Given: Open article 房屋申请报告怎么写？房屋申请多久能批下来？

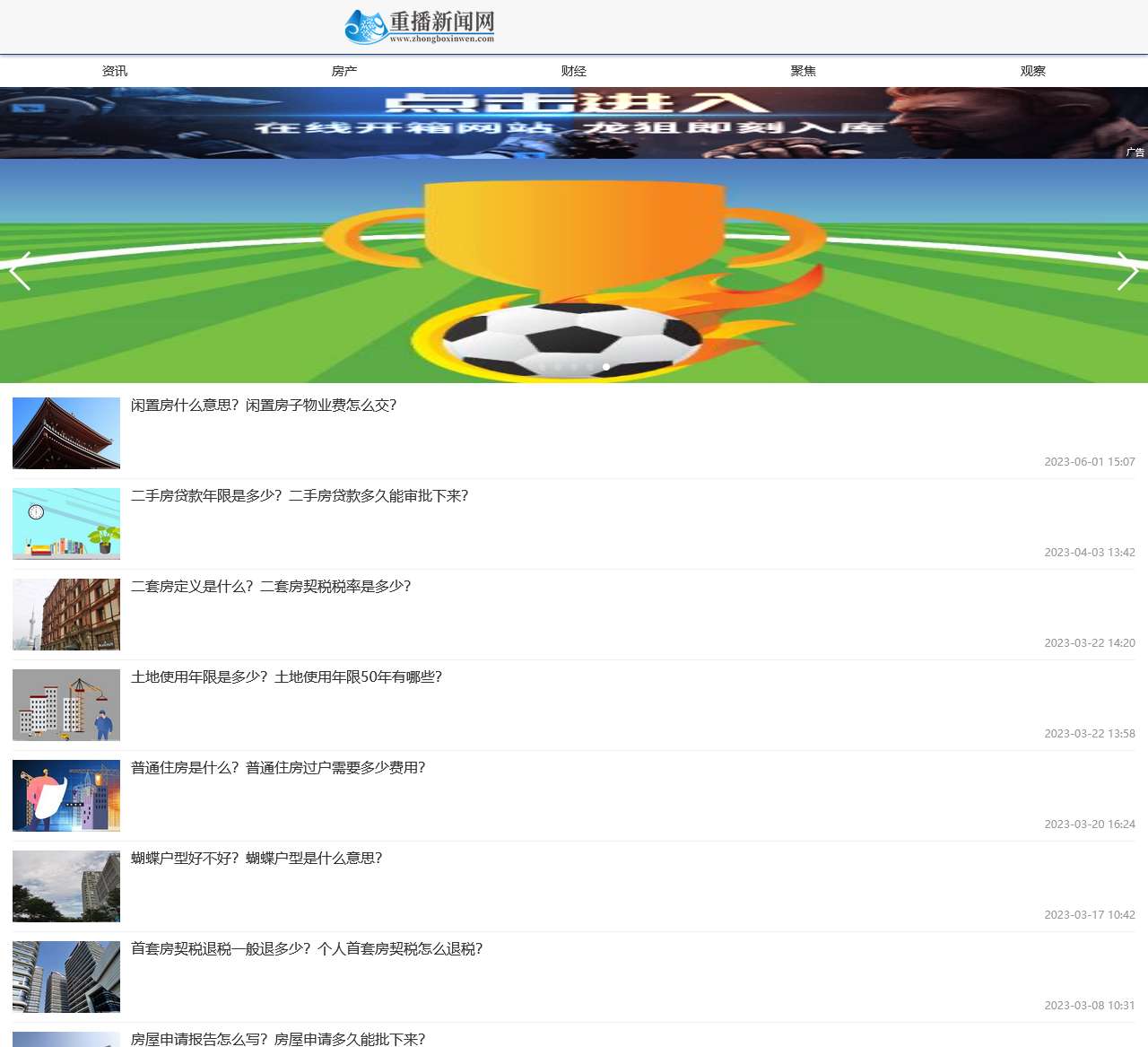Looking at the screenshot, I should tap(278, 1039).
